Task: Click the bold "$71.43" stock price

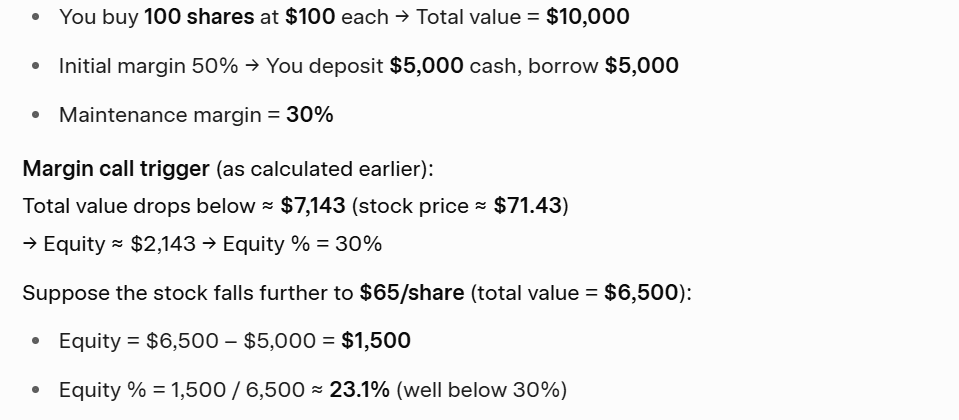Action: point(528,206)
